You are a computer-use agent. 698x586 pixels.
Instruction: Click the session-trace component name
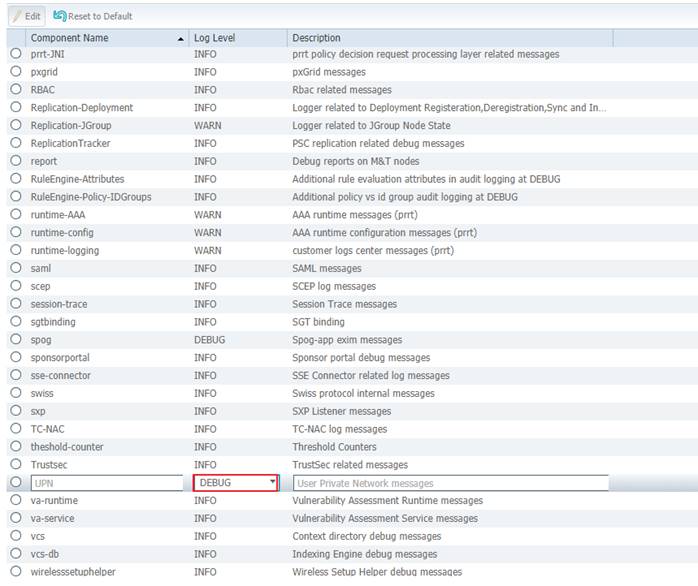tap(59, 304)
